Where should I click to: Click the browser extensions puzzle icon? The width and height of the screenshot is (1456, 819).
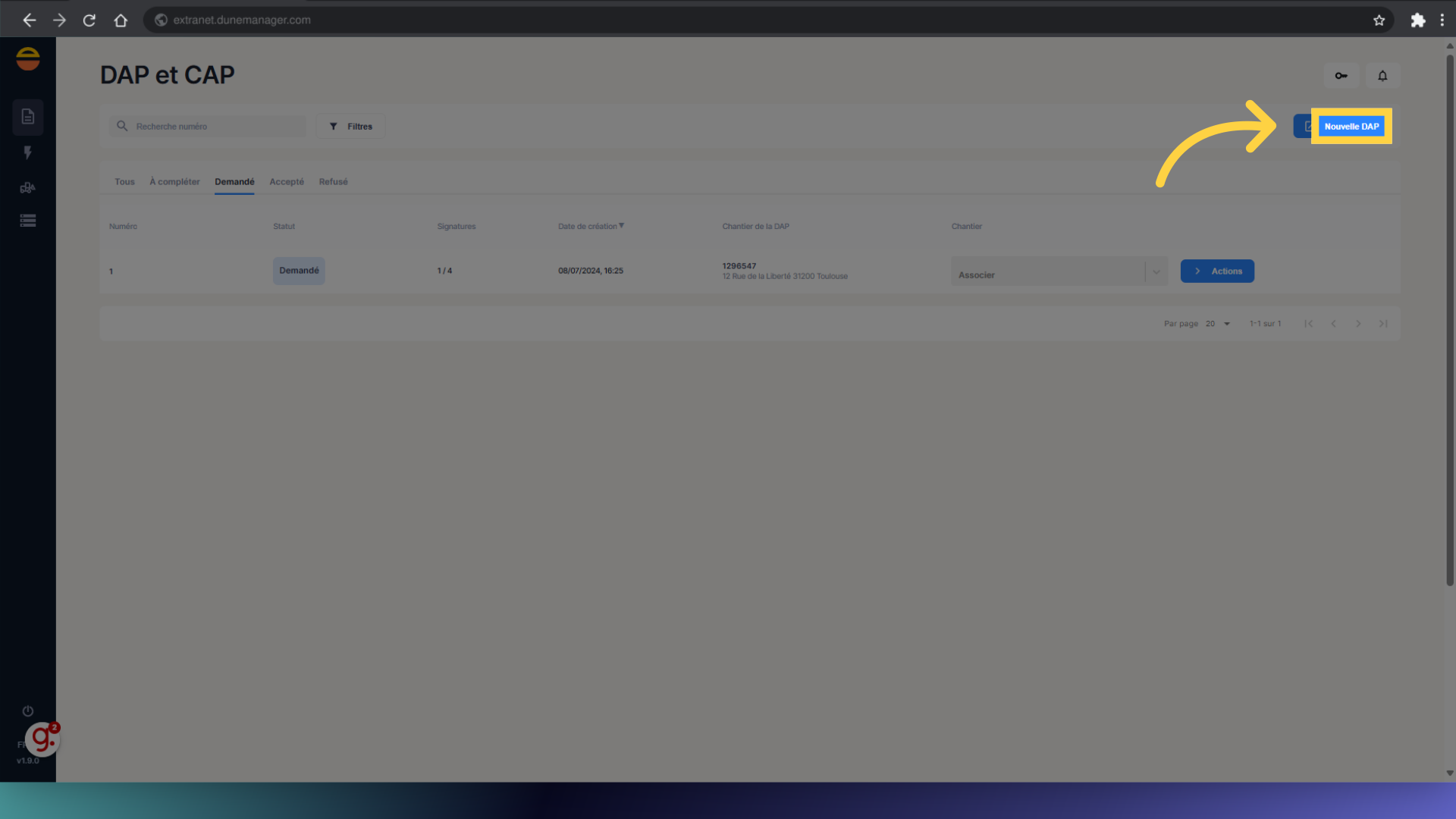point(1417,20)
